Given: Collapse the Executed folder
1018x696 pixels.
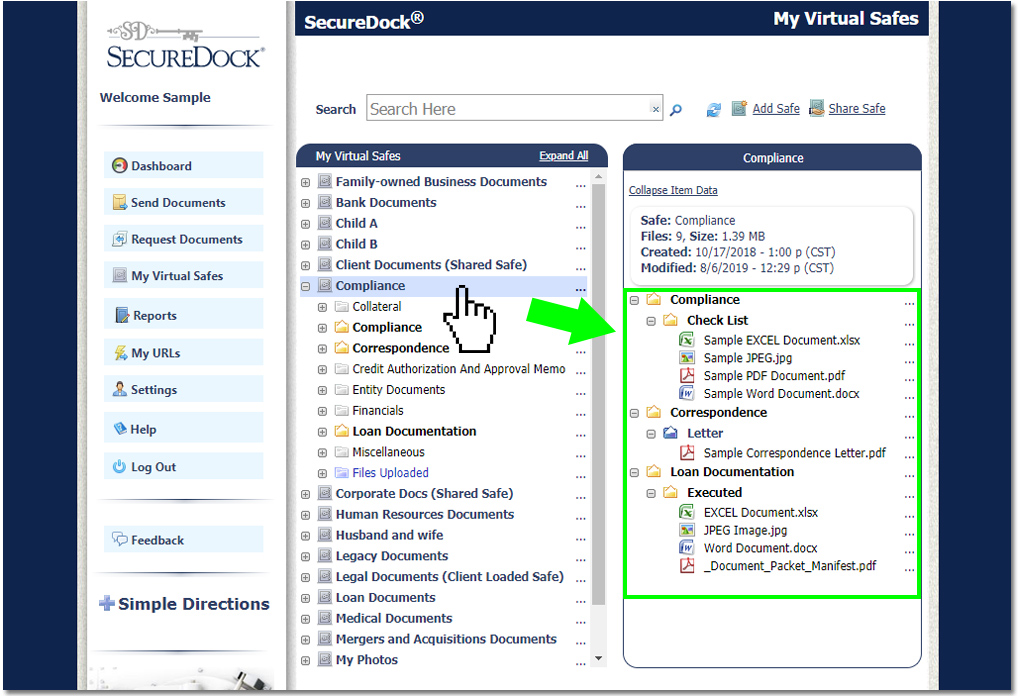Looking at the screenshot, I should coord(651,493).
